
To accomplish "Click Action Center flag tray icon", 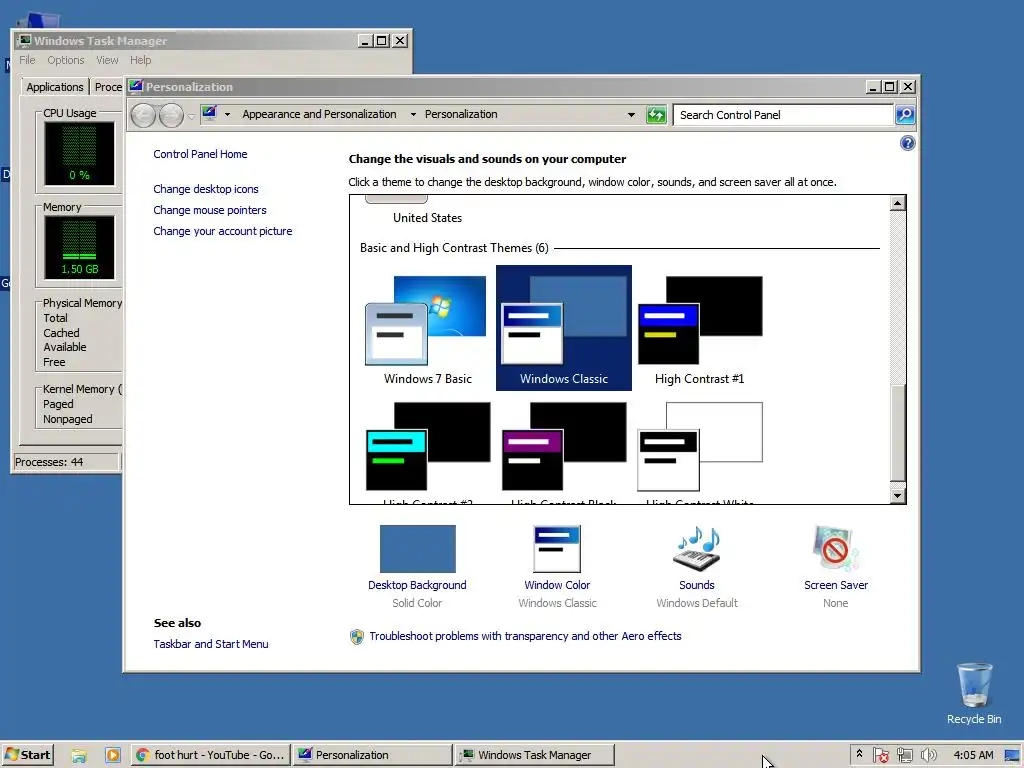I will coord(880,755).
